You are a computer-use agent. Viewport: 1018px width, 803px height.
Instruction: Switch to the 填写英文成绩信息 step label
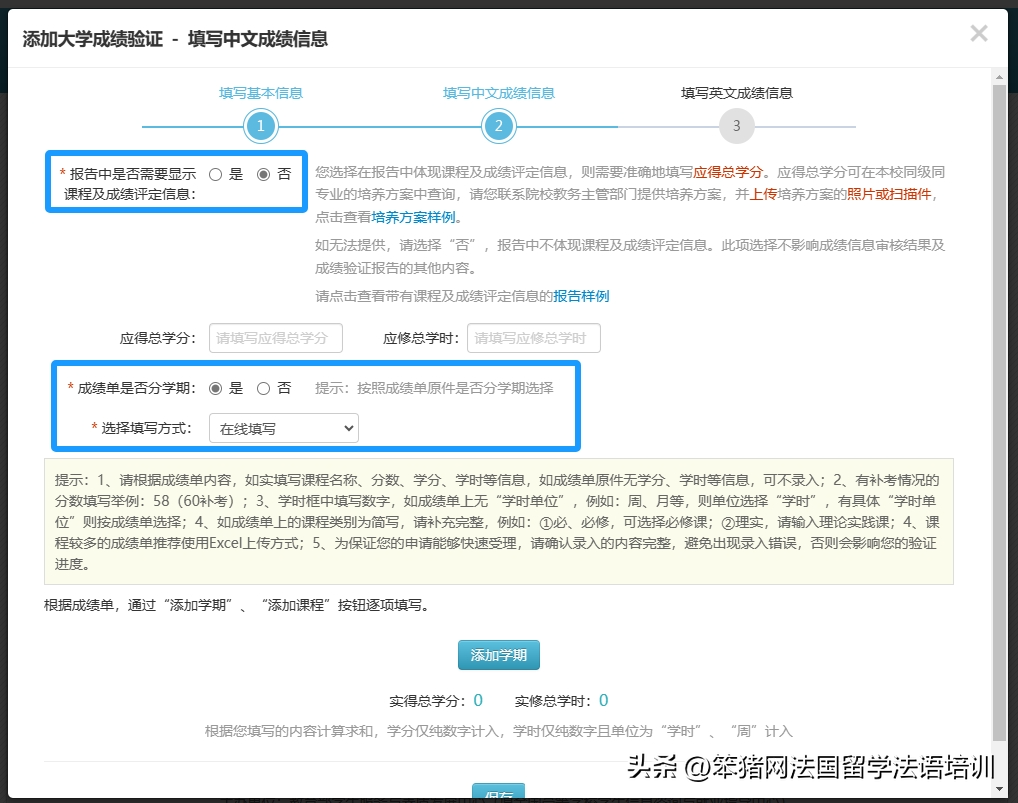click(736, 93)
